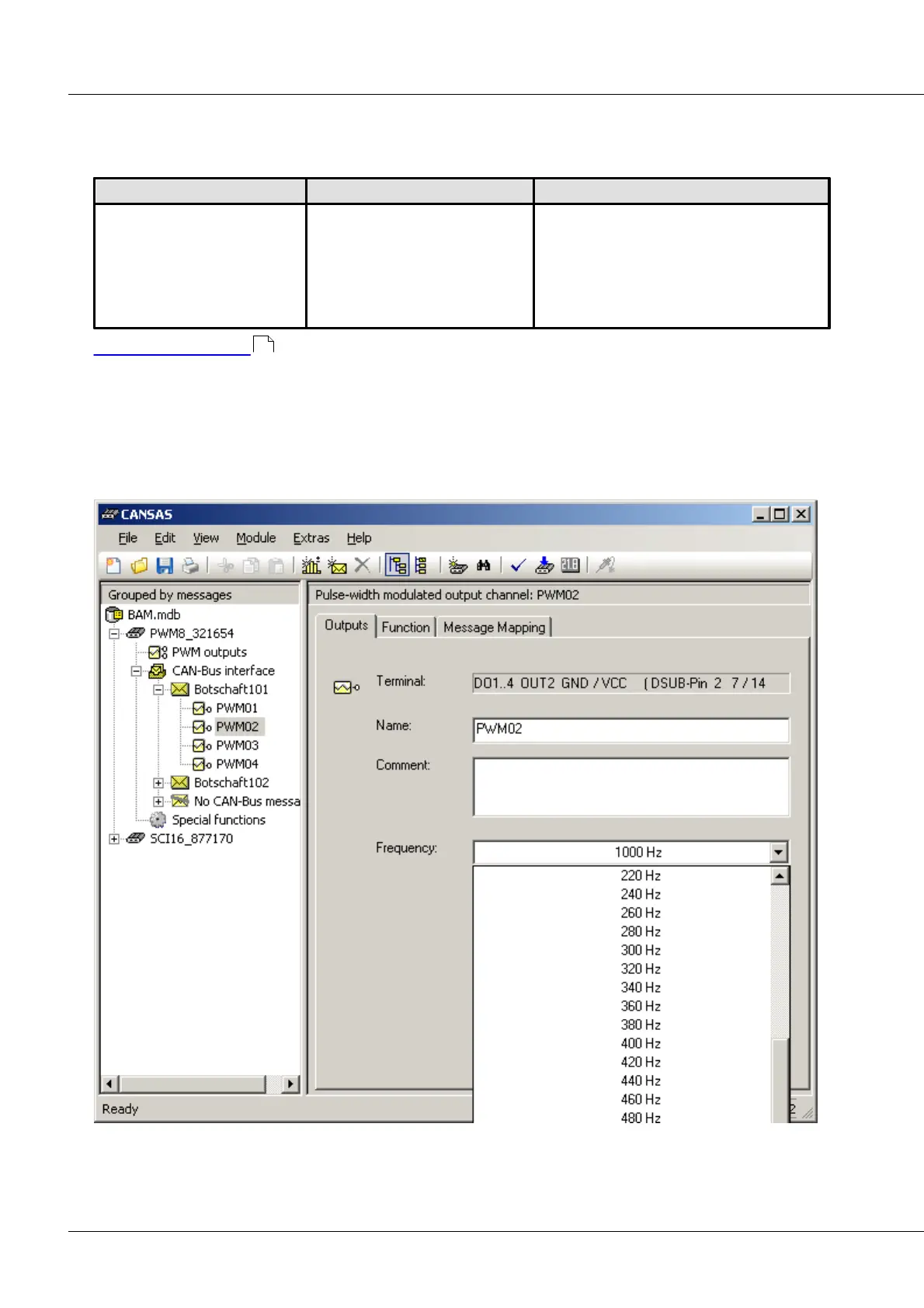Click the Botschaft102 envelope icon
This screenshot has height=1308, width=924.
(180, 782)
